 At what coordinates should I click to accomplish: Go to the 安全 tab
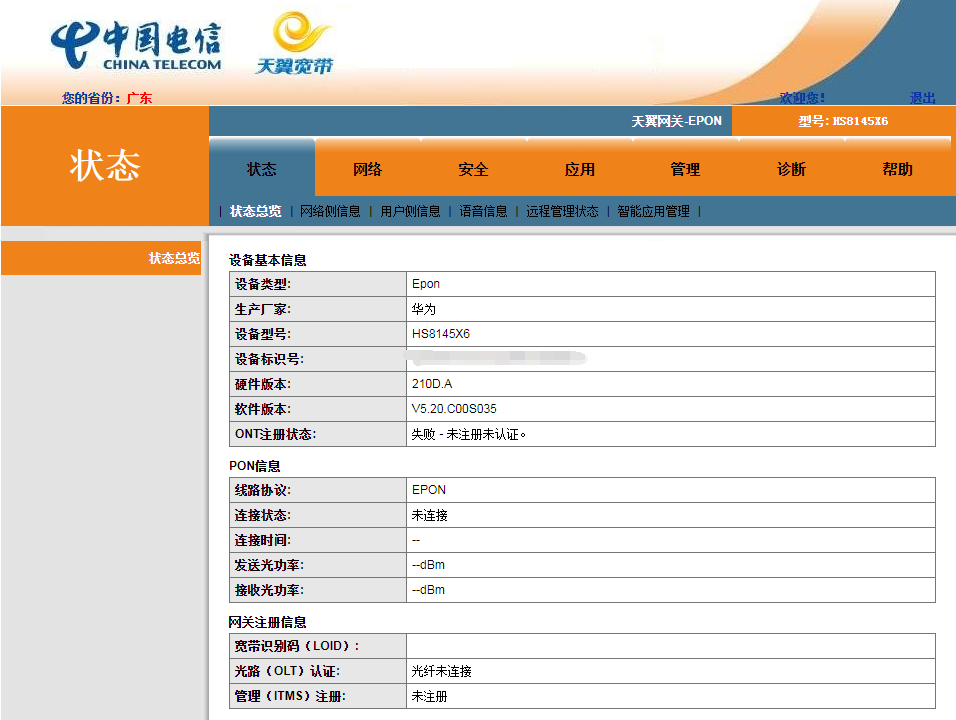click(473, 169)
